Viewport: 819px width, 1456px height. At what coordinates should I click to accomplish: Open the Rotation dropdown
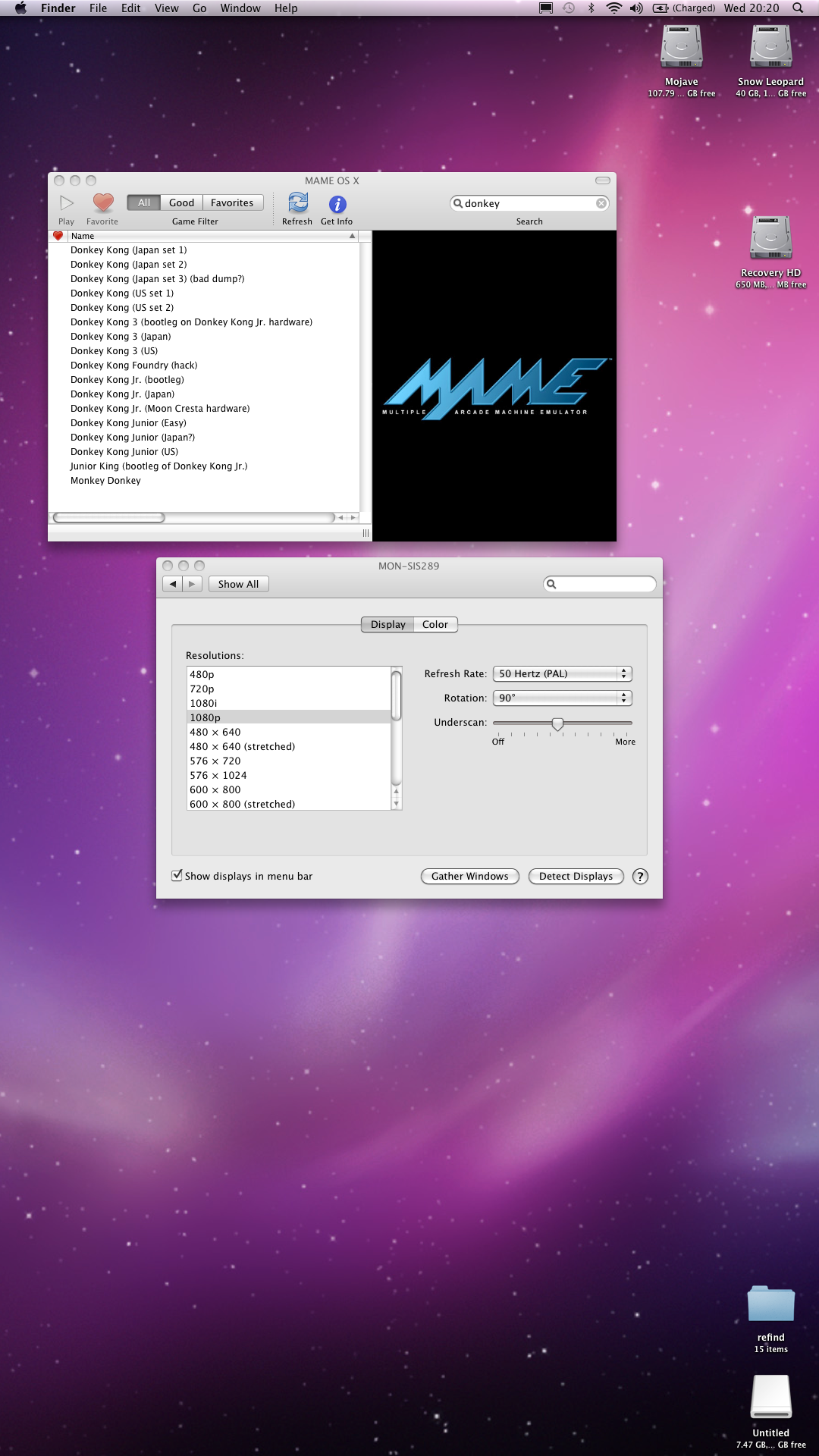coord(563,698)
